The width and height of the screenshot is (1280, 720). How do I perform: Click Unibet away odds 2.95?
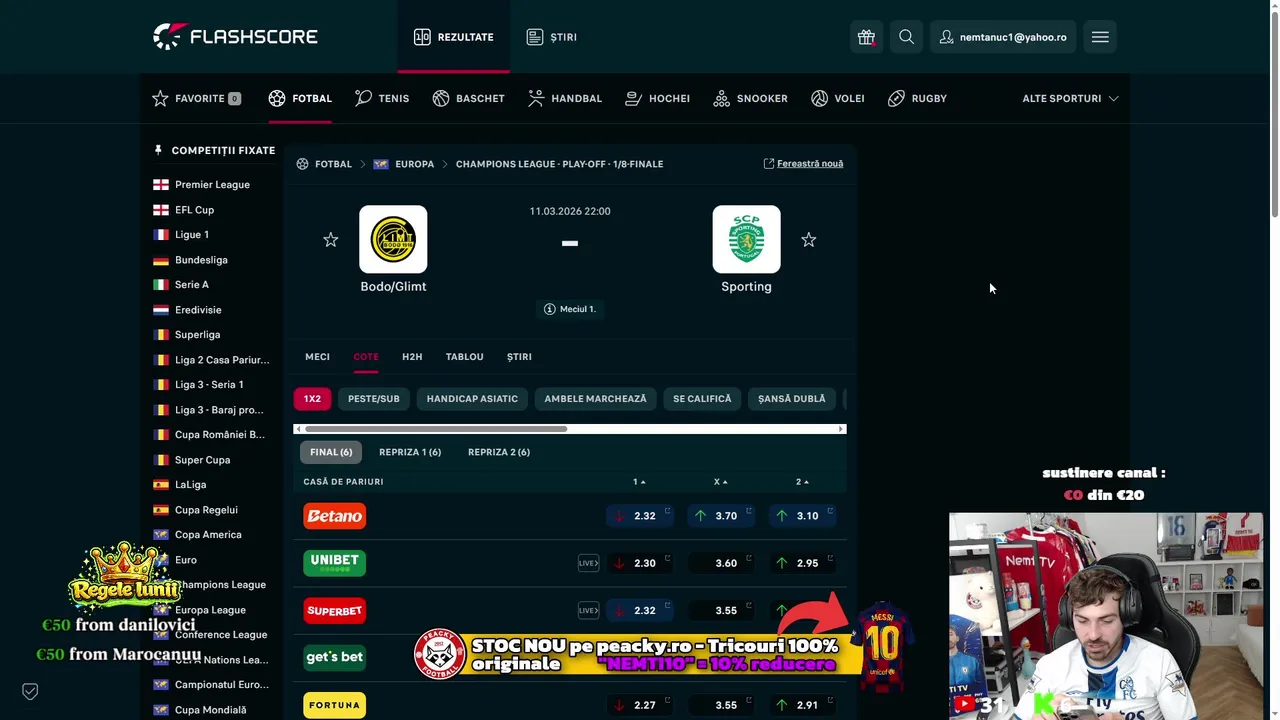point(802,563)
